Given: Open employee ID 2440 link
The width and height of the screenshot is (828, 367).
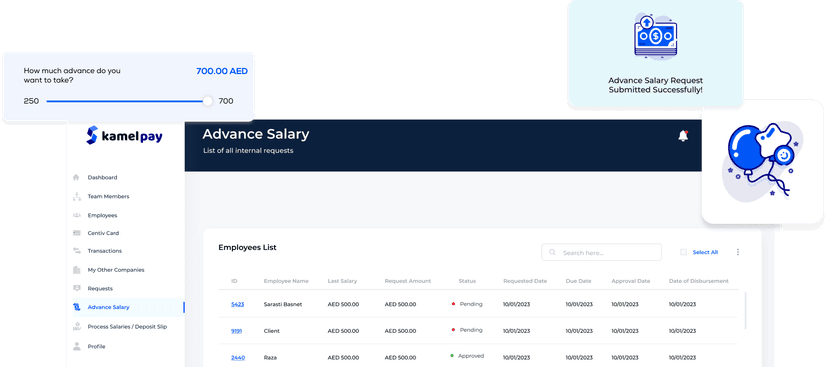Looking at the screenshot, I should click(238, 357).
